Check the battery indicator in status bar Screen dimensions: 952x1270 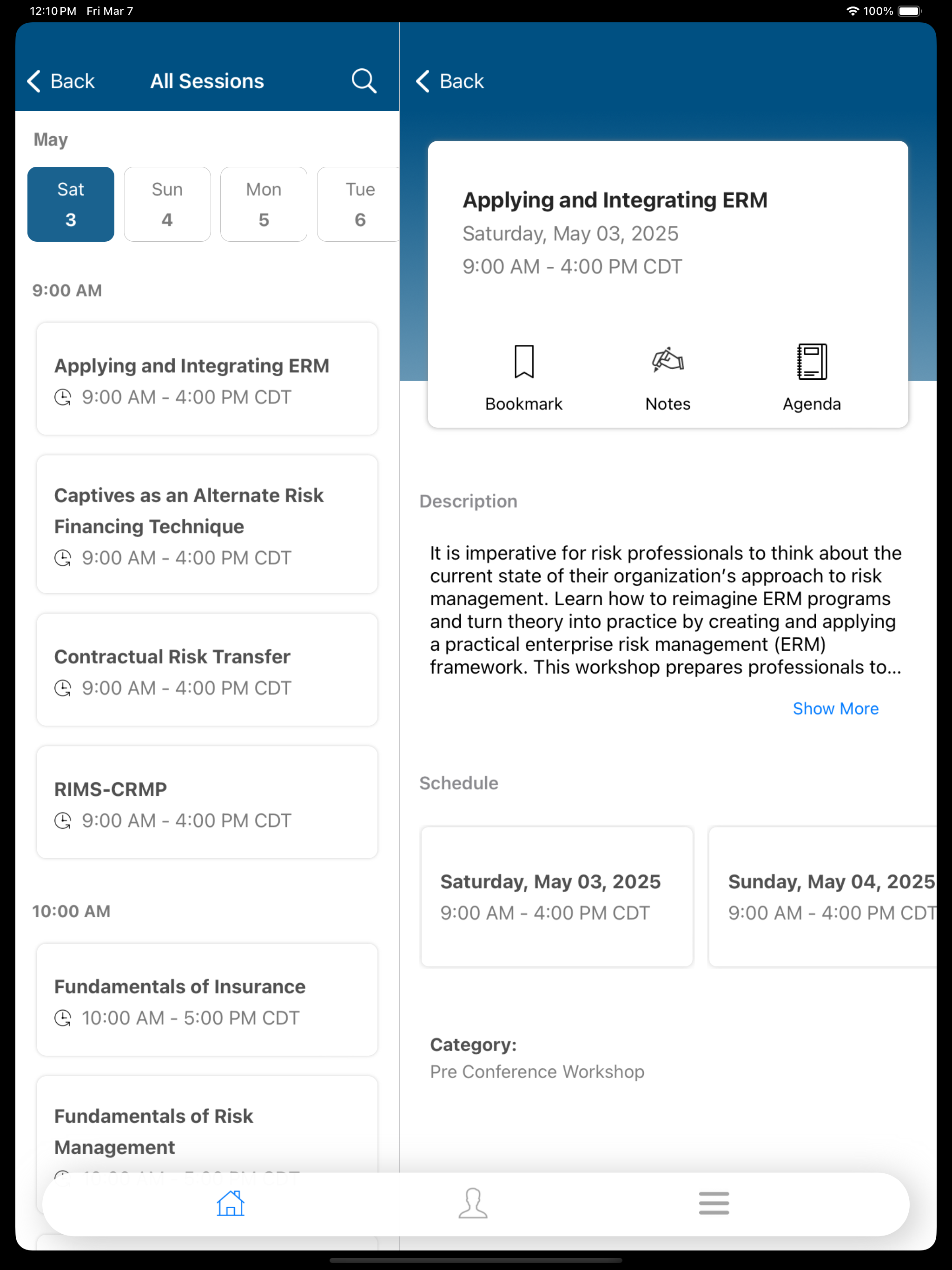coord(910,11)
